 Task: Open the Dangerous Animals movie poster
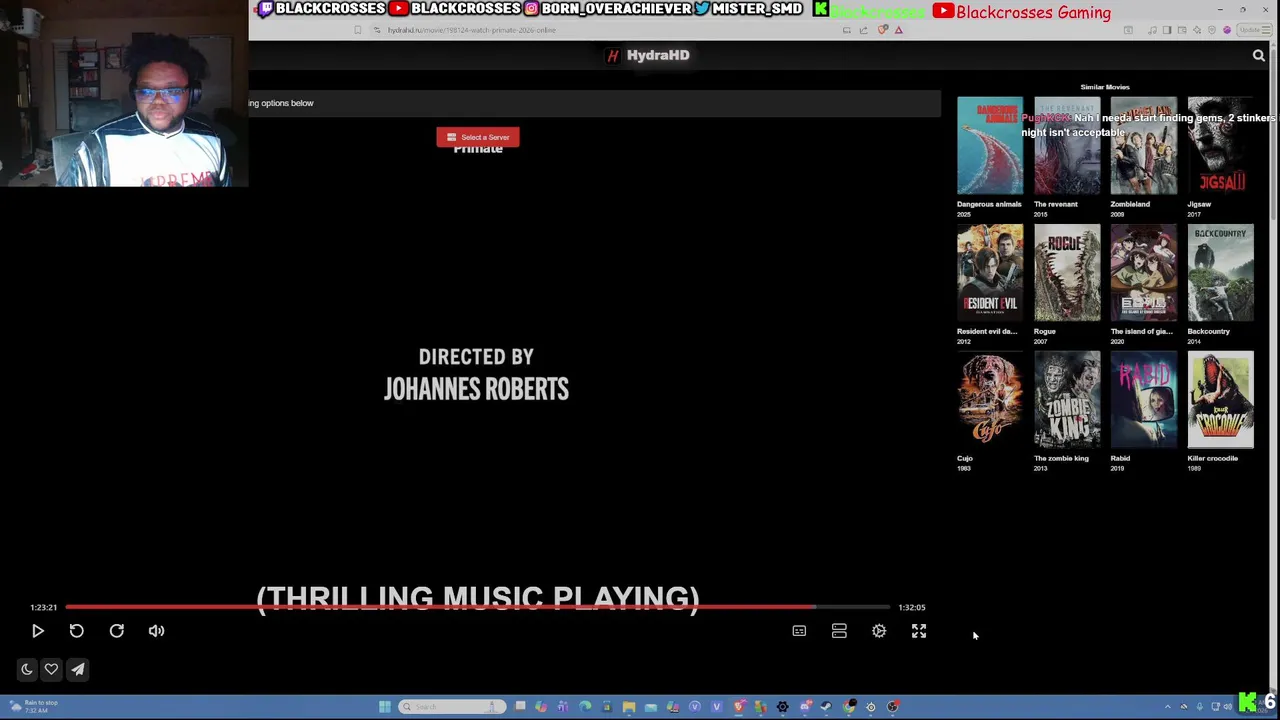point(990,146)
